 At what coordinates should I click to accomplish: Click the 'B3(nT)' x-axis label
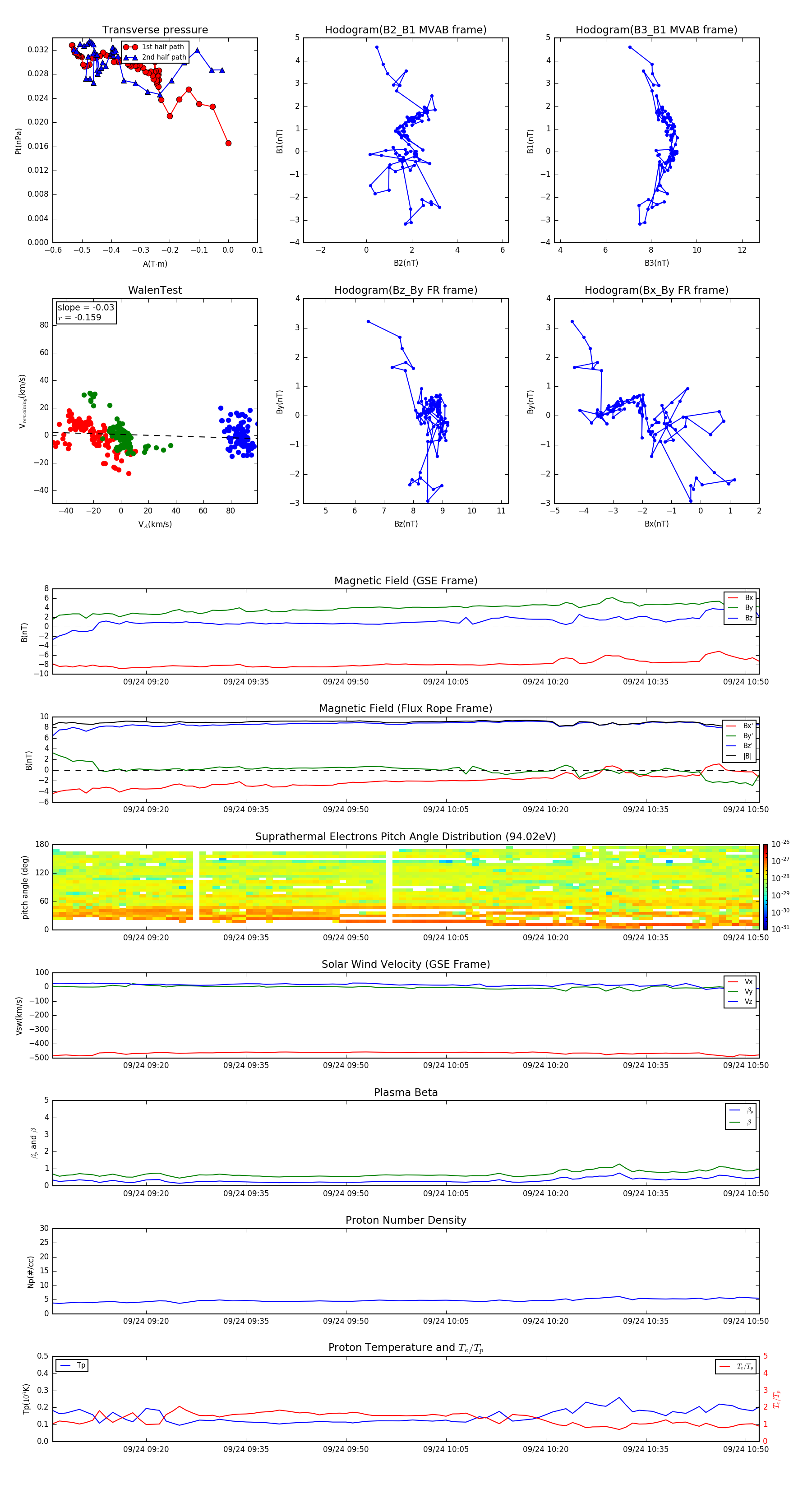pos(656,263)
